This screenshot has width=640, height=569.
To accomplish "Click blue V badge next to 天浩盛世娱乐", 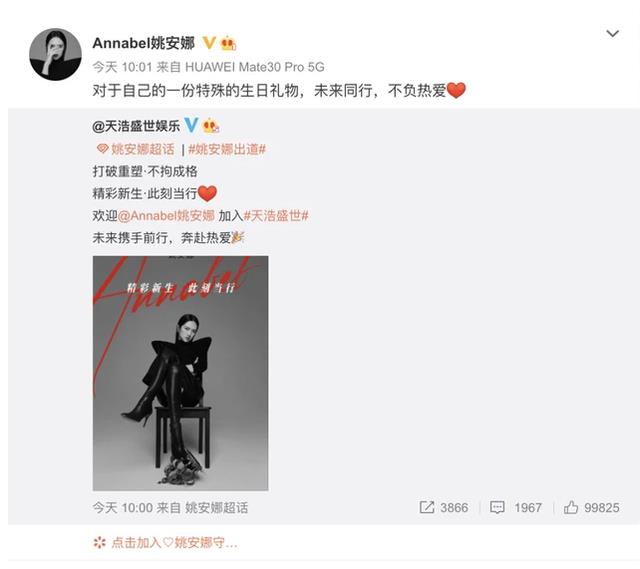I will coord(191,125).
